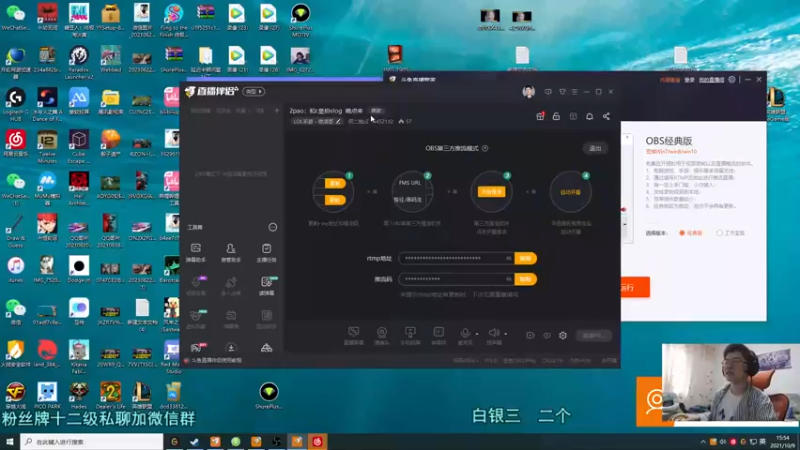
Task: Expand the microphone options arrow
Action: click(477, 334)
